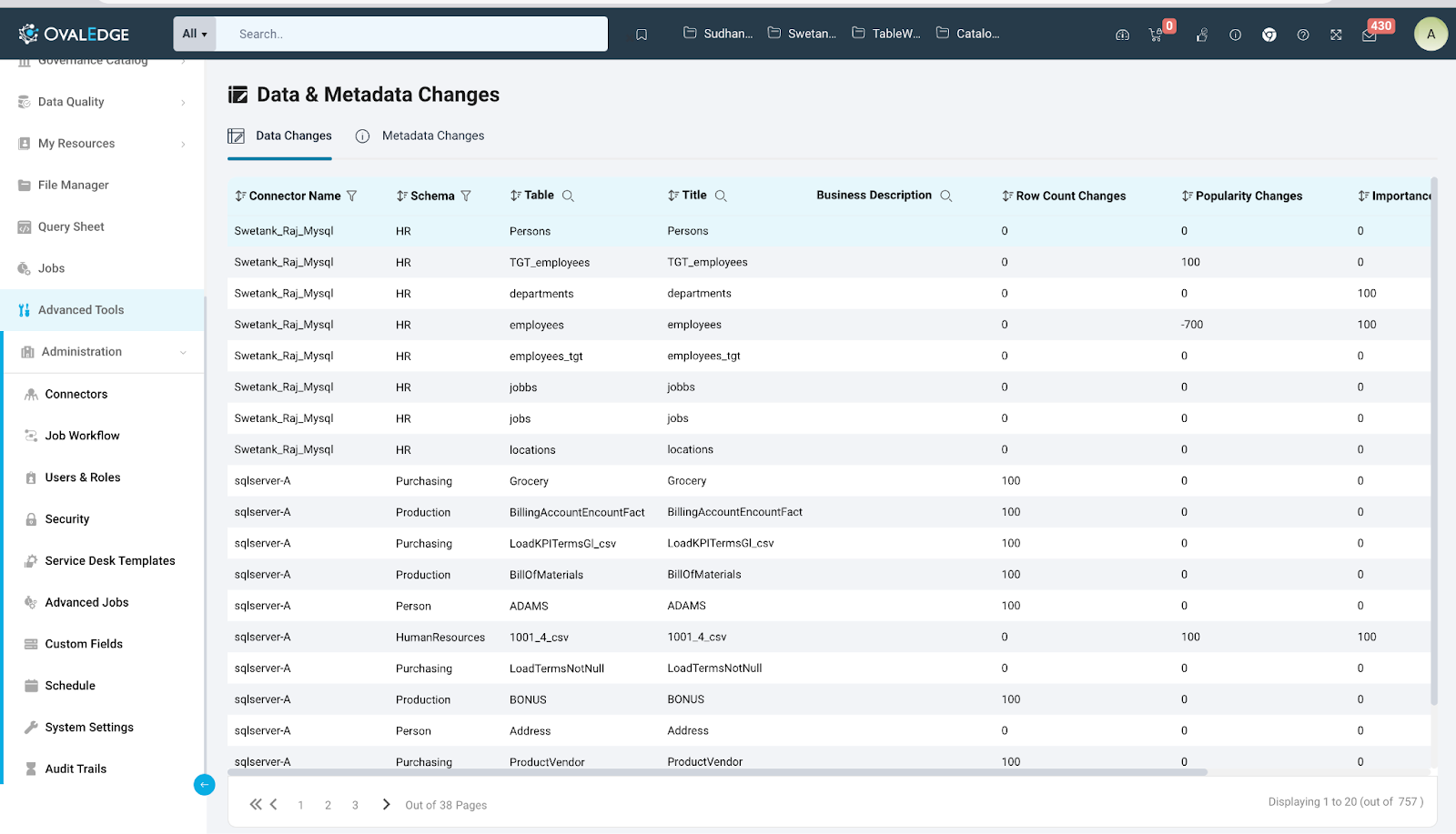Click the info circle icon in header
This screenshot has width=1456, height=834.
point(1235,35)
